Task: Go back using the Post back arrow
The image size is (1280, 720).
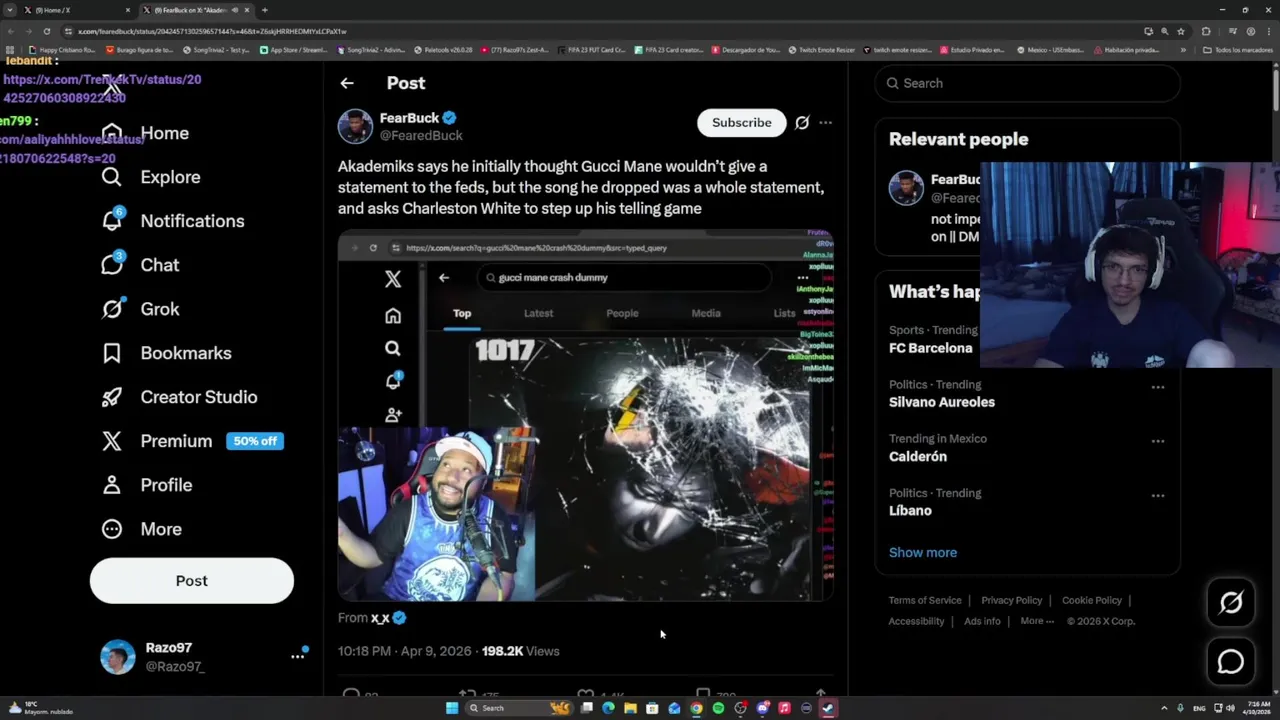Action: click(x=347, y=83)
